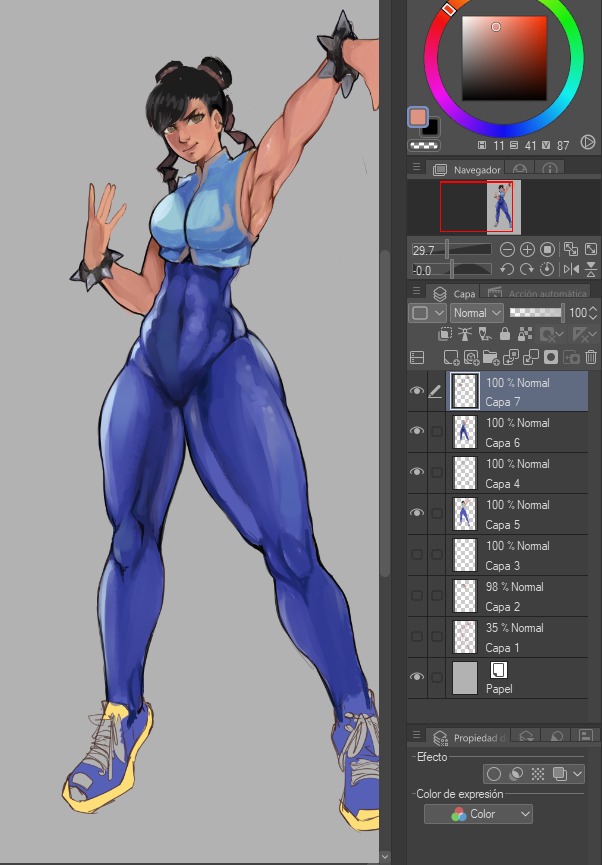Image resolution: width=602 pixels, height=865 pixels.
Task: Click the new vector layer icon
Action: (471, 357)
